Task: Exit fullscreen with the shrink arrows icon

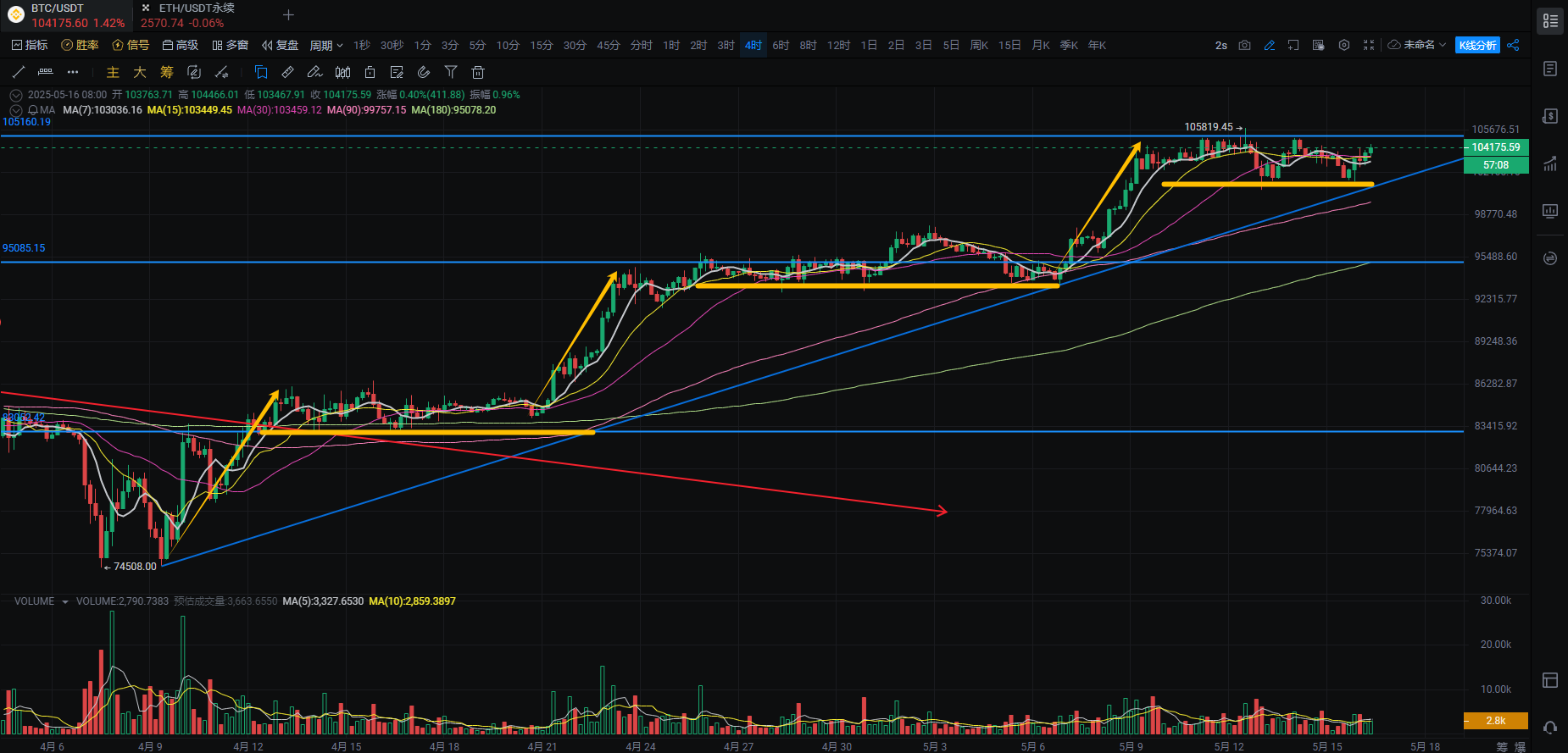Action: [1368, 45]
